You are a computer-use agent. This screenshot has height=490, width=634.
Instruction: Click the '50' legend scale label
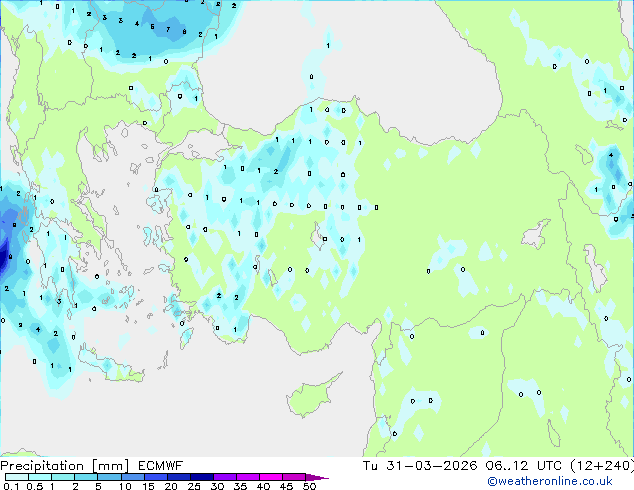coord(310,486)
